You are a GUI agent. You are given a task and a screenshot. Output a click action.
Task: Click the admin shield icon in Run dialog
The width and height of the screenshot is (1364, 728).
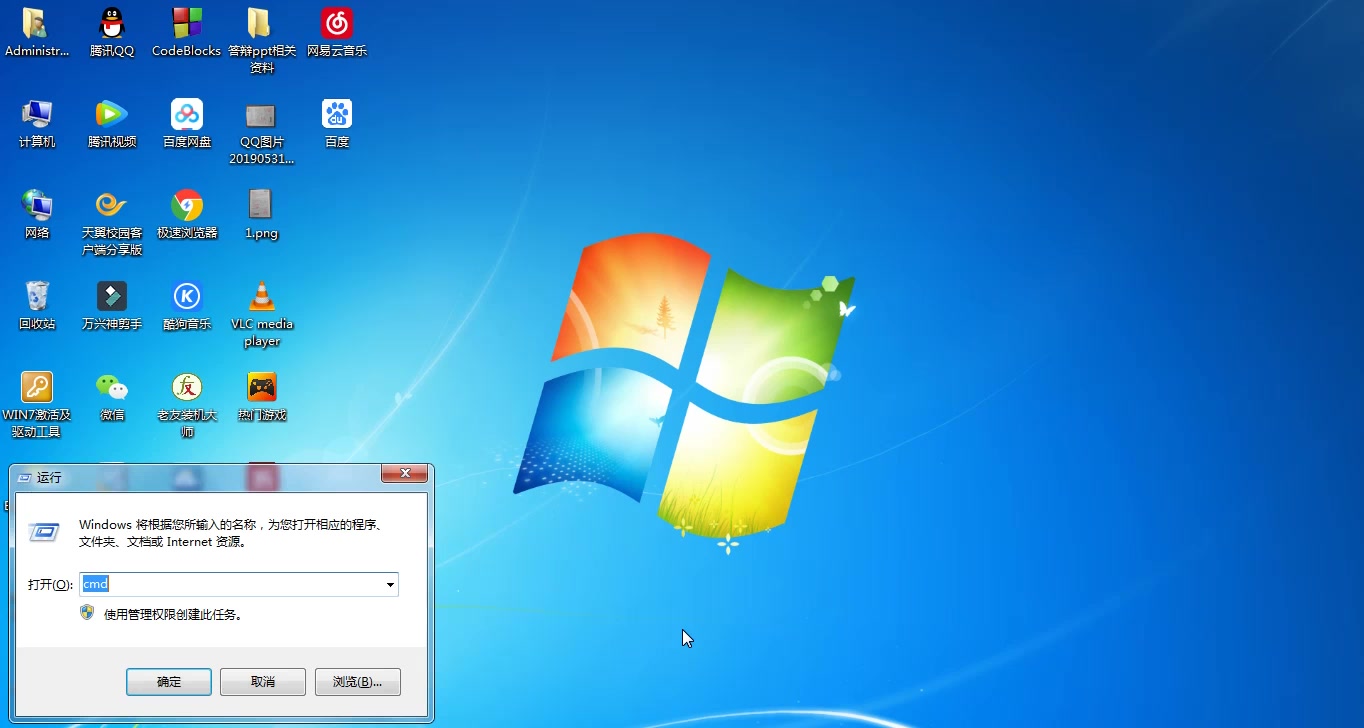pyautogui.click(x=88, y=612)
